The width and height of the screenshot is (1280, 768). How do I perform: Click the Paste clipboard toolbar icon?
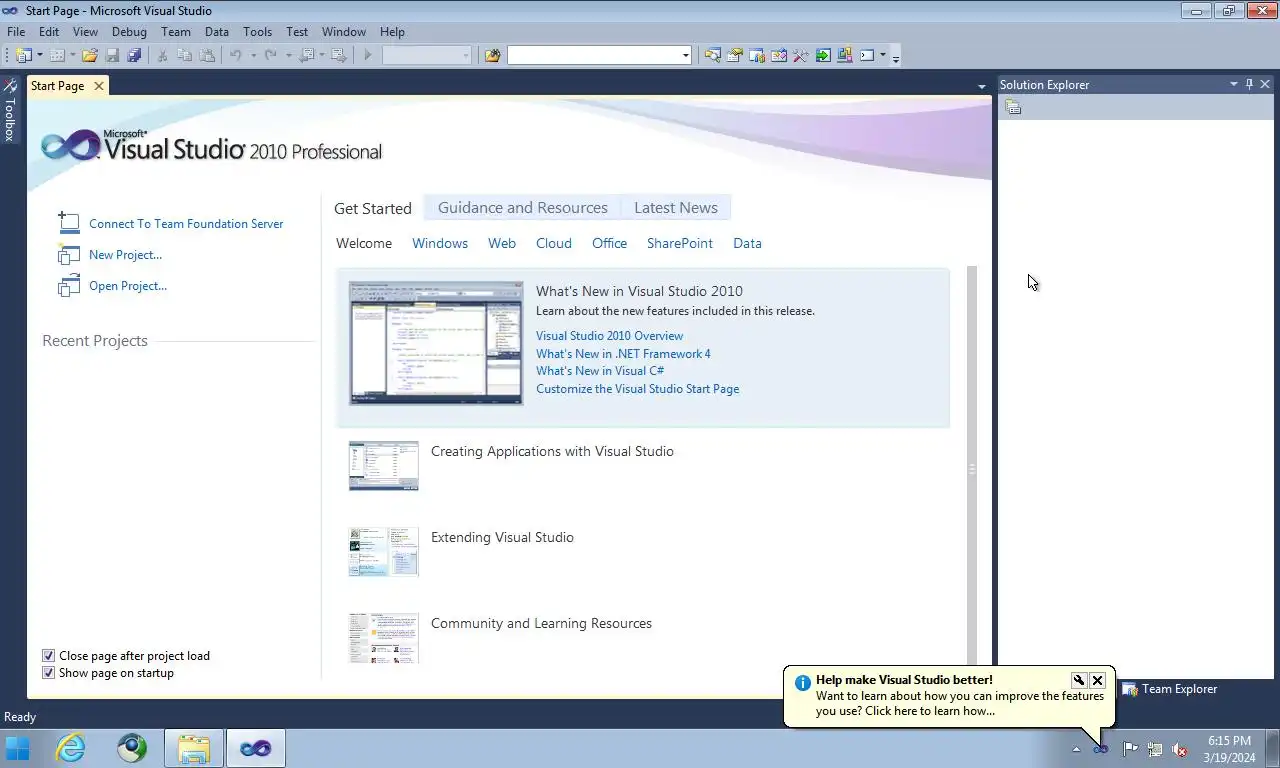[x=206, y=56]
